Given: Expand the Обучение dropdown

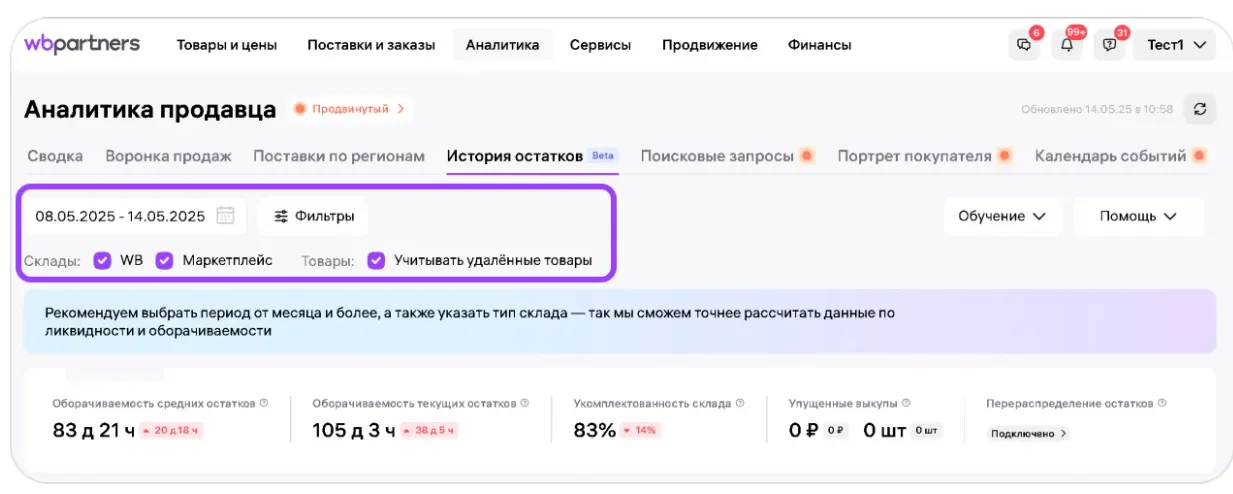Looking at the screenshot, I should [1002, 216].
